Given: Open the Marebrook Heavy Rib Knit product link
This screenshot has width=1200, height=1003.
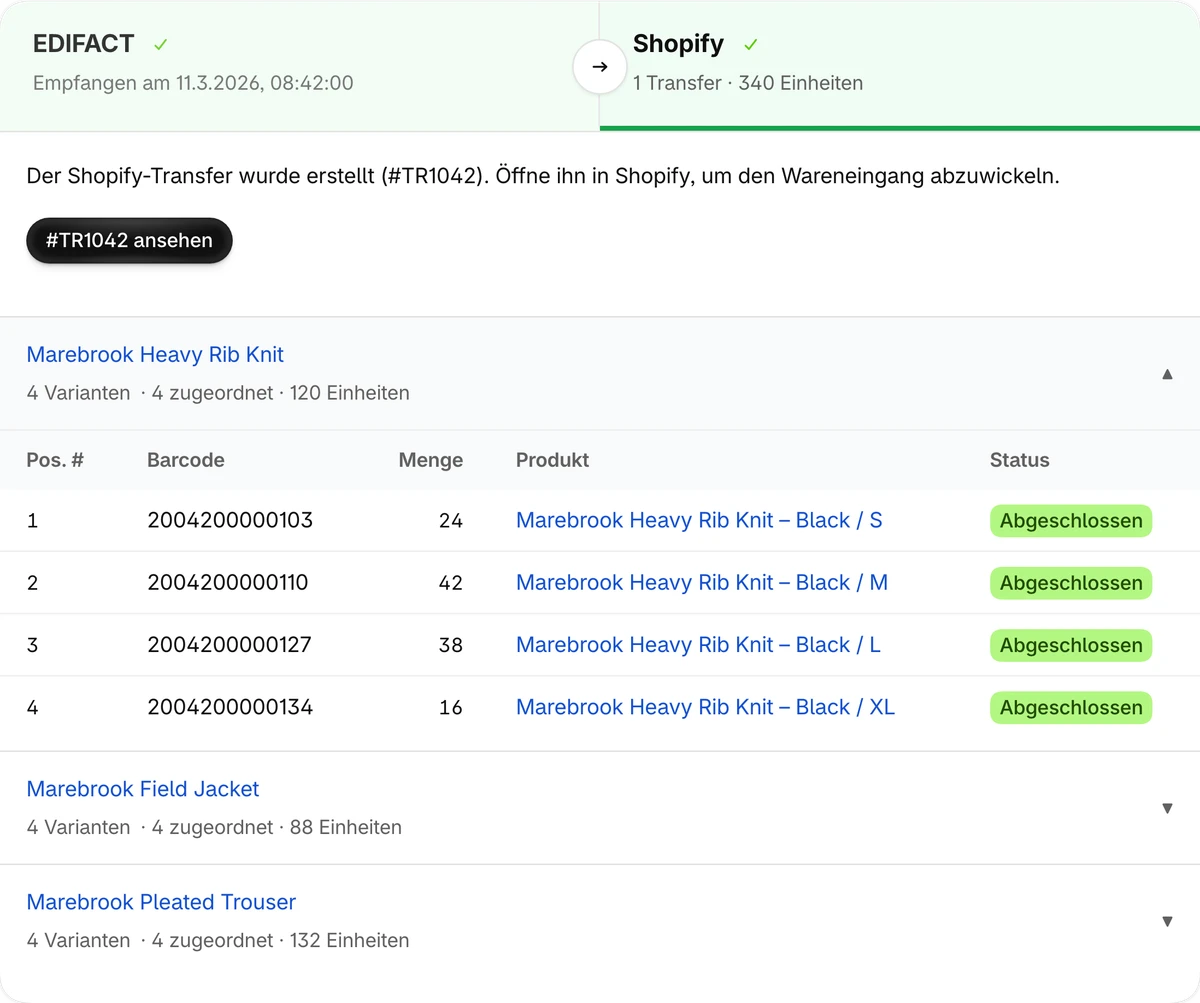Looking at the screenshot, I should [155, 354].
